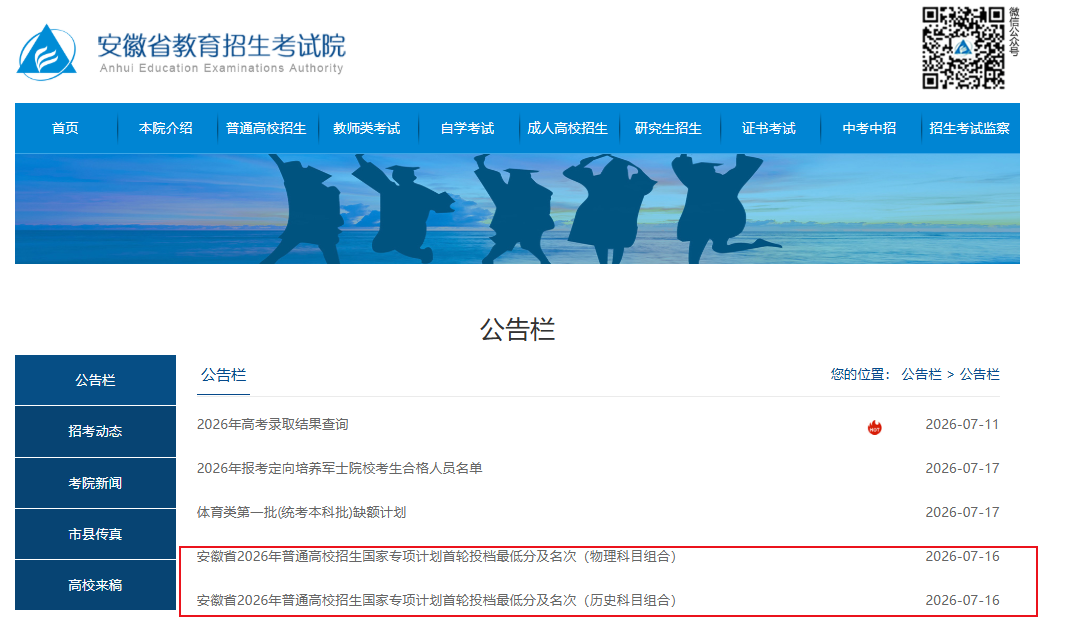Select the underlined 公告栏 tab heading
1068x622 pixels.
[x=223, y=375]
